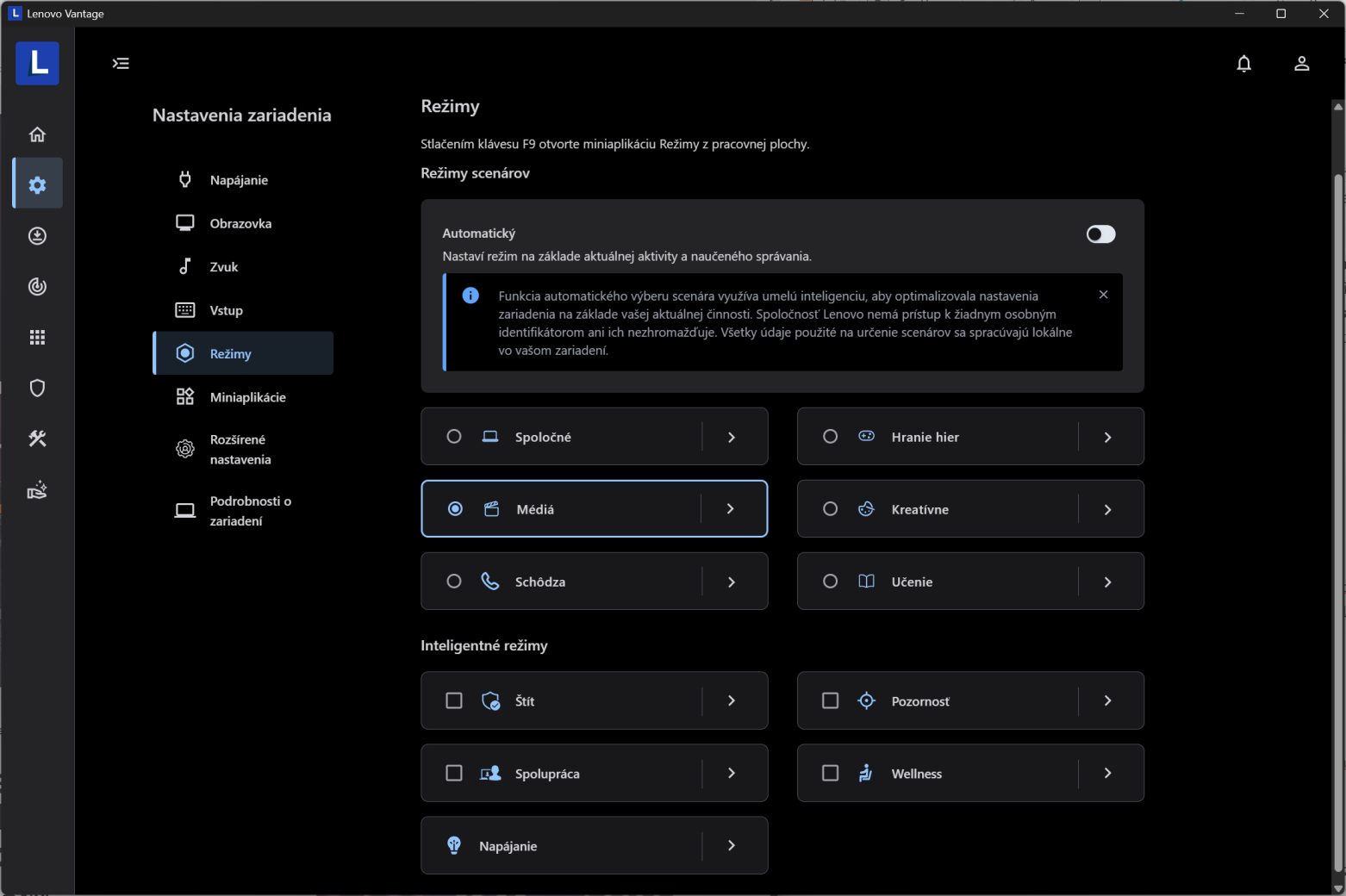Expand the Učenie mode chevron
This screenshot has width=1346, height=896.
pos(1107,582)
